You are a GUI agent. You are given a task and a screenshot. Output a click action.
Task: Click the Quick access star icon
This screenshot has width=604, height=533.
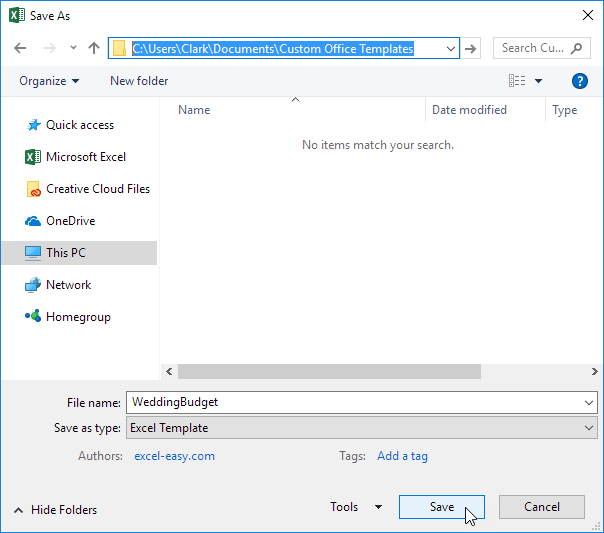pos(34,125)
